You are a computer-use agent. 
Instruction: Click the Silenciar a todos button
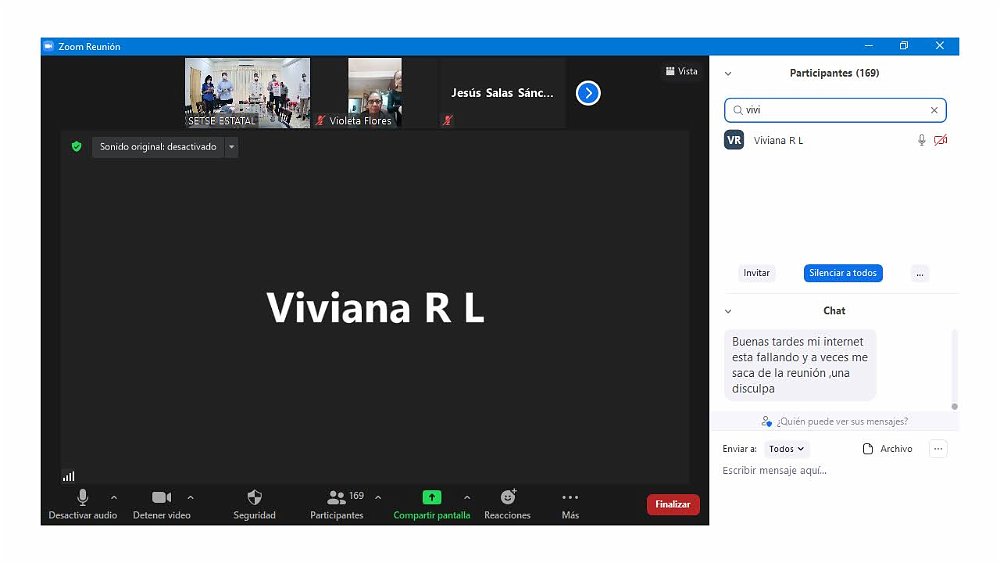[843, 273]
